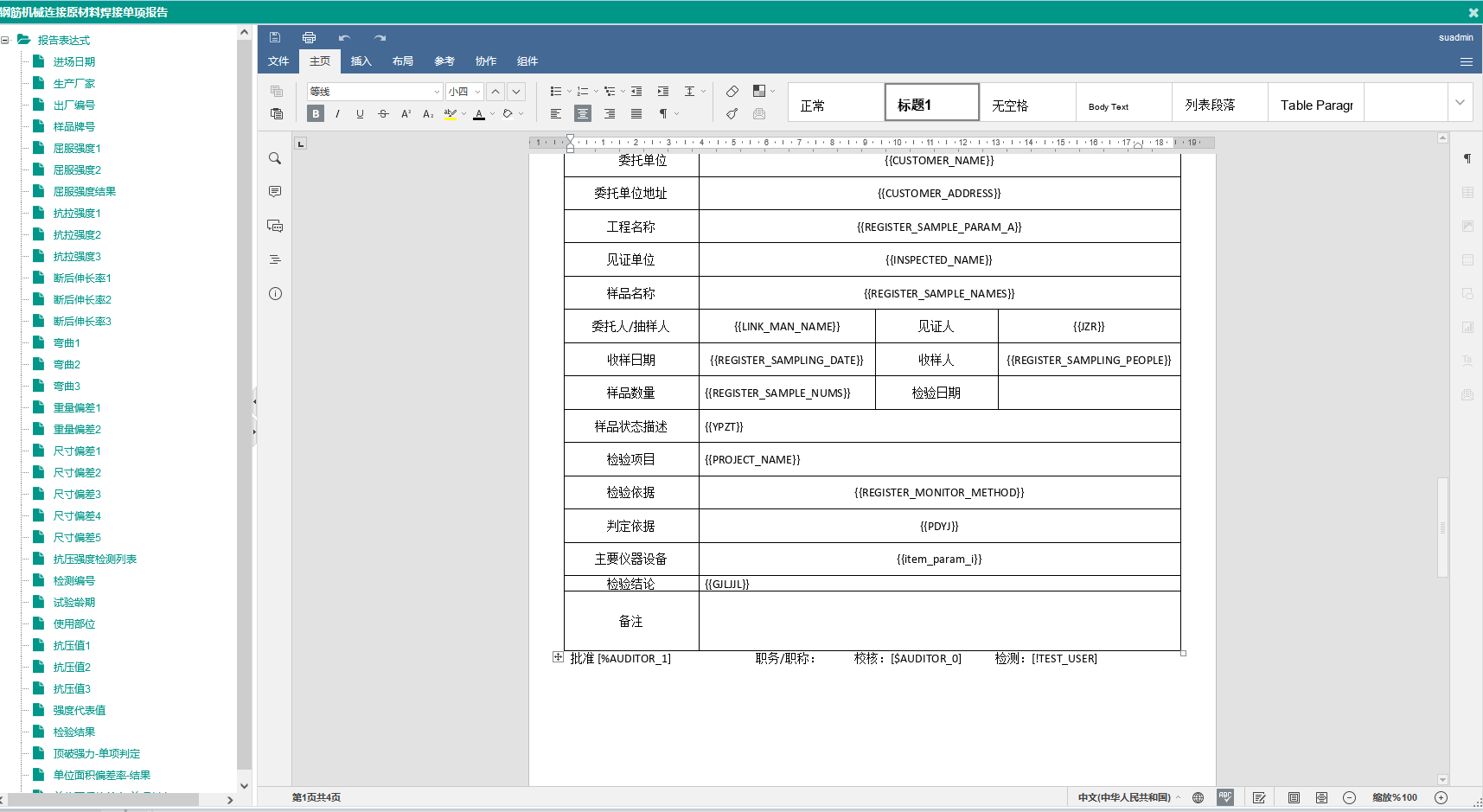Switch to the 主页 tab

320,61
